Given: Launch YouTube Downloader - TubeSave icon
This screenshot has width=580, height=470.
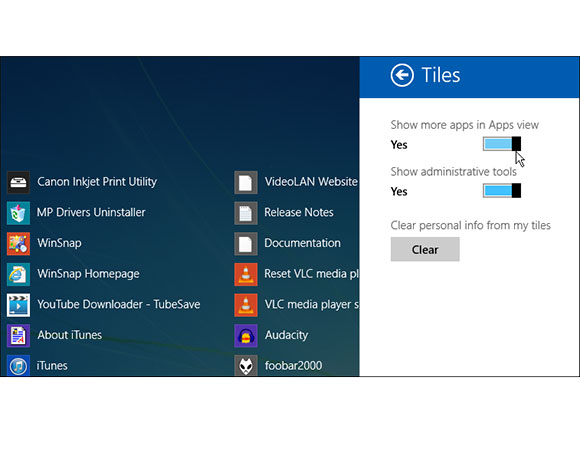Looking at the screenshot, I should [x=18, y=305].
